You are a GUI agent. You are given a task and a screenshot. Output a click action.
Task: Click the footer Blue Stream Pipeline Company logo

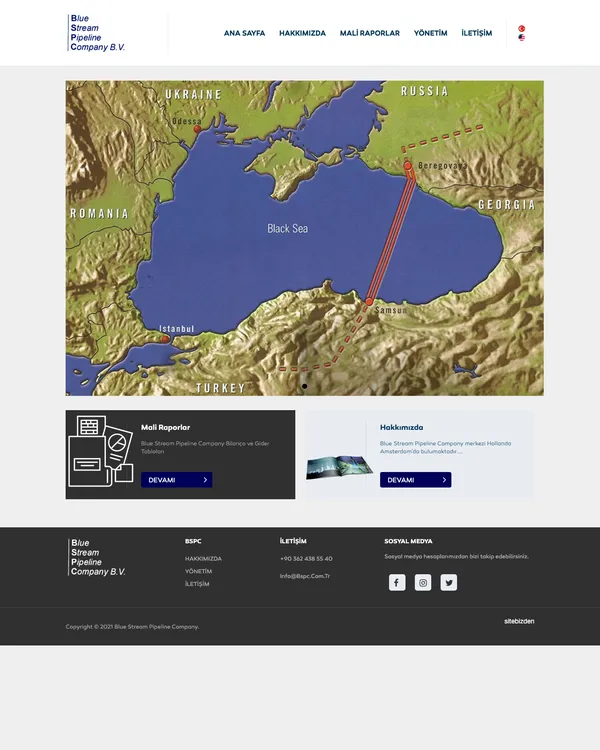point(97,557)
